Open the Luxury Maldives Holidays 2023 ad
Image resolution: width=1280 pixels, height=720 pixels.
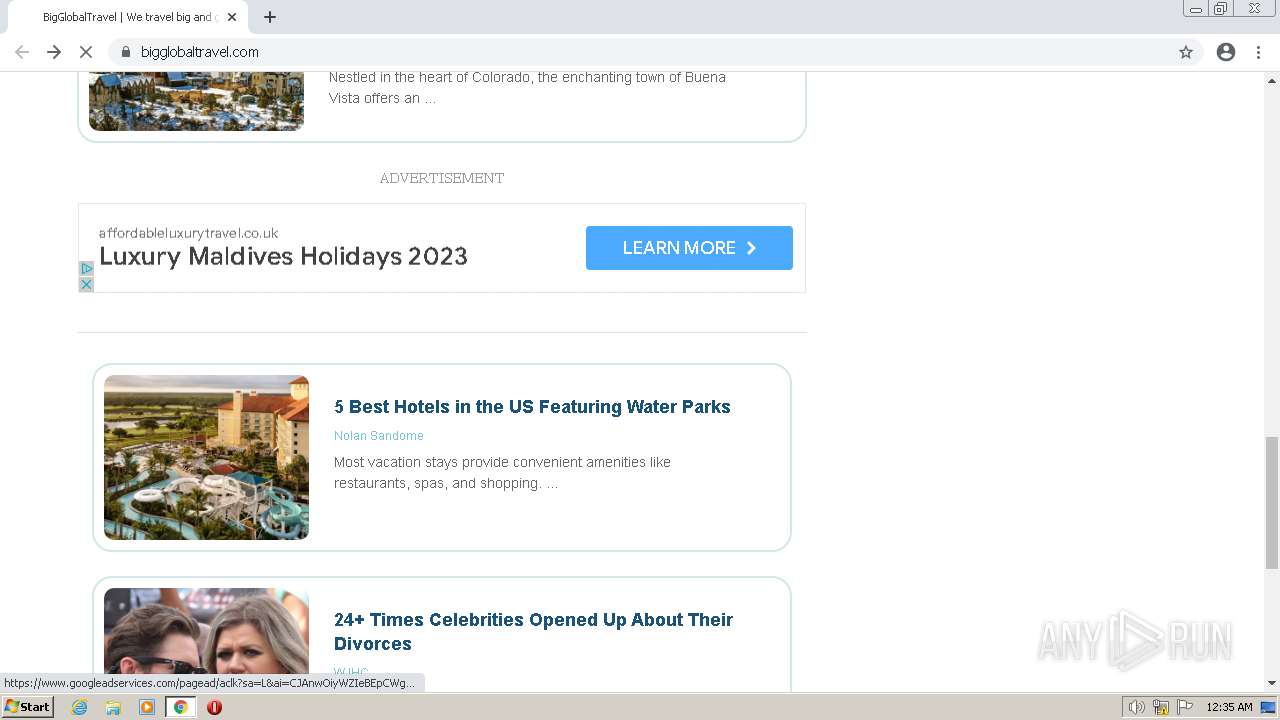click(283, 256)
